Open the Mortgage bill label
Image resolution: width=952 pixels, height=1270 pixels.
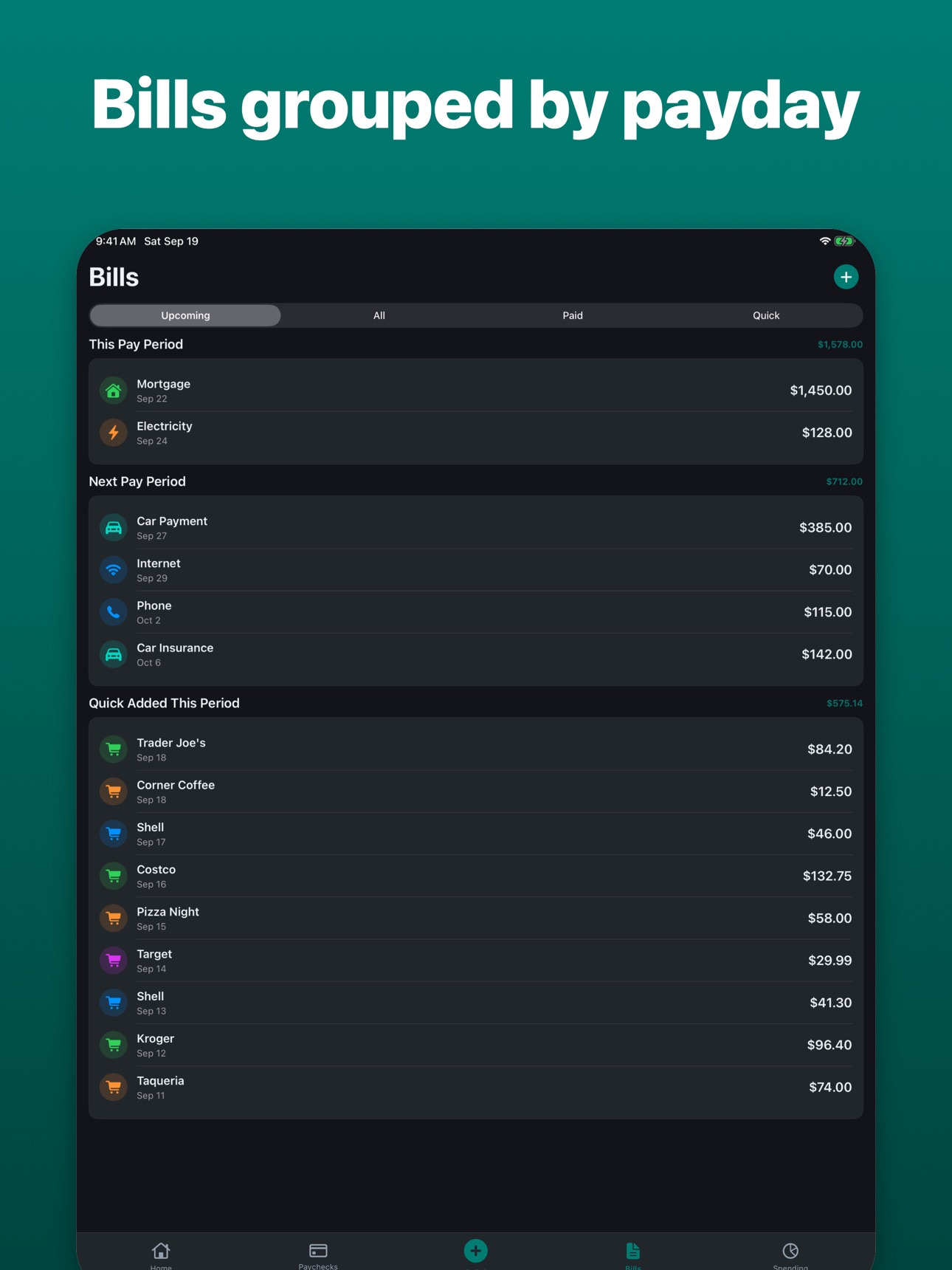(x=163, y=384)
